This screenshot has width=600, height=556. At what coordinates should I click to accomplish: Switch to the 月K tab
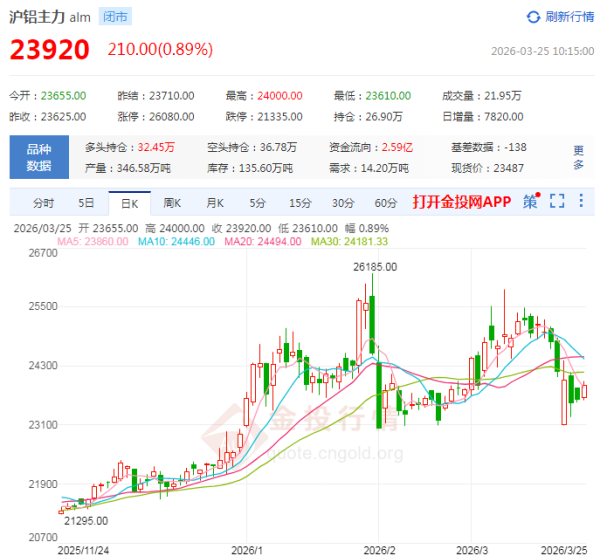tap(215, 203)
